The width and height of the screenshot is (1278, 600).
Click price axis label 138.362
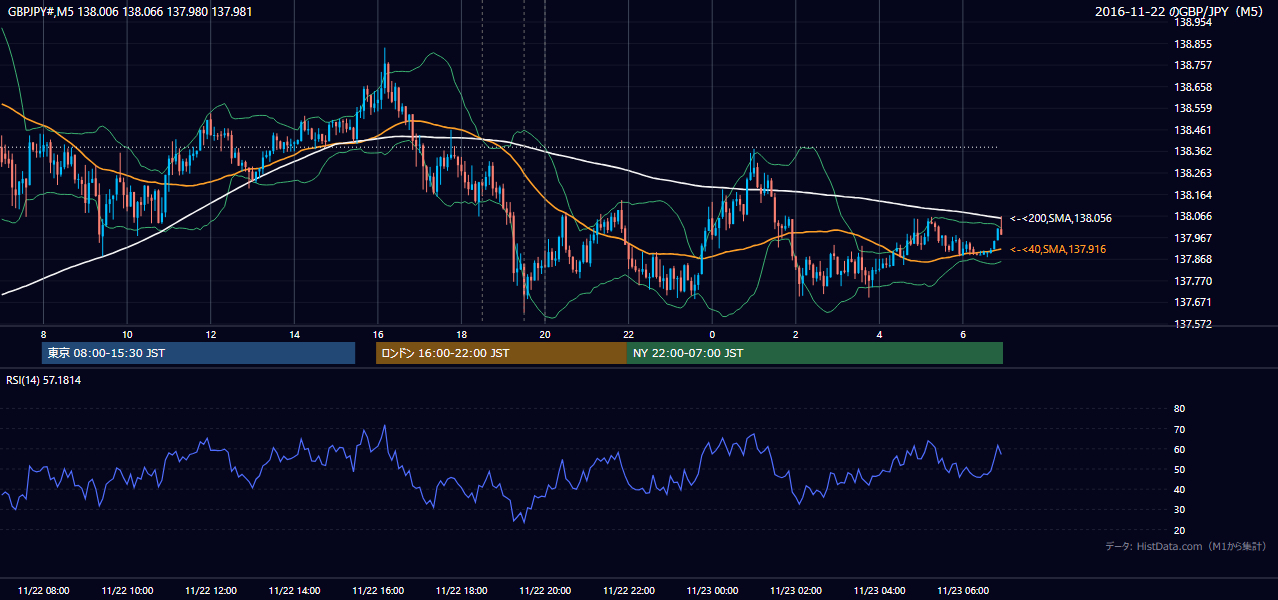pos(1193,152)
